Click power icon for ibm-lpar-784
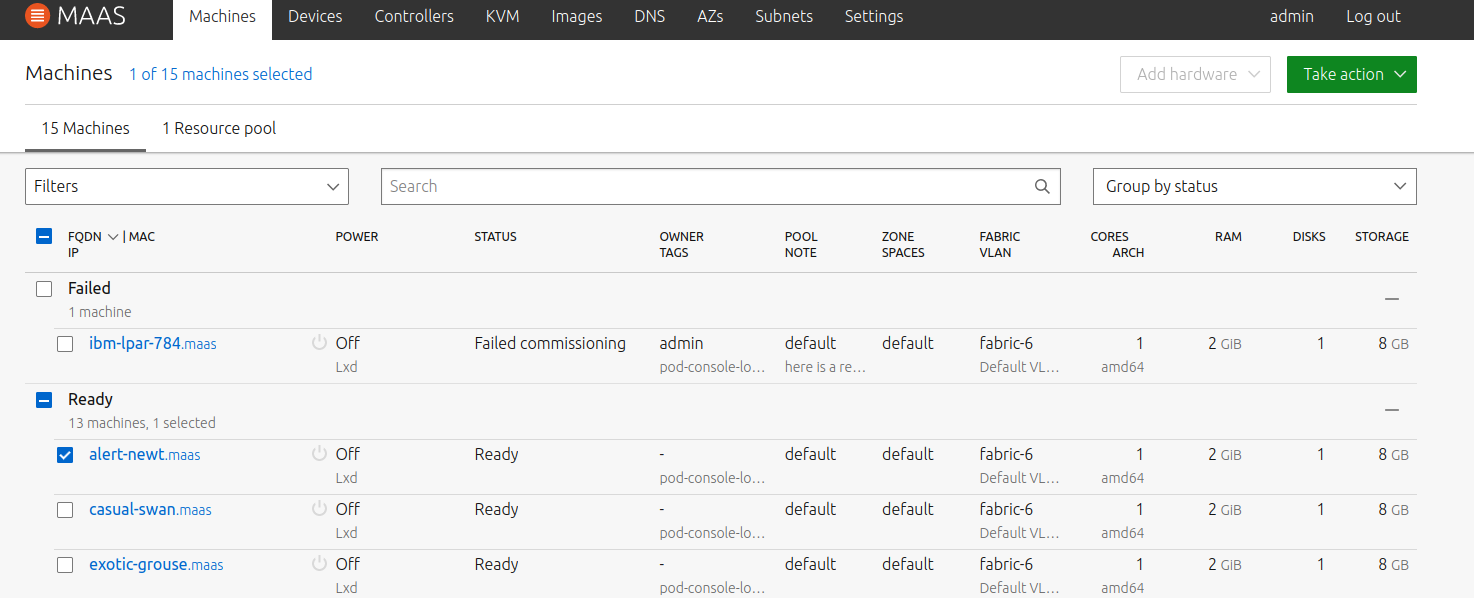Viewport: 1474px width, 598px height. tap(320, 343)
